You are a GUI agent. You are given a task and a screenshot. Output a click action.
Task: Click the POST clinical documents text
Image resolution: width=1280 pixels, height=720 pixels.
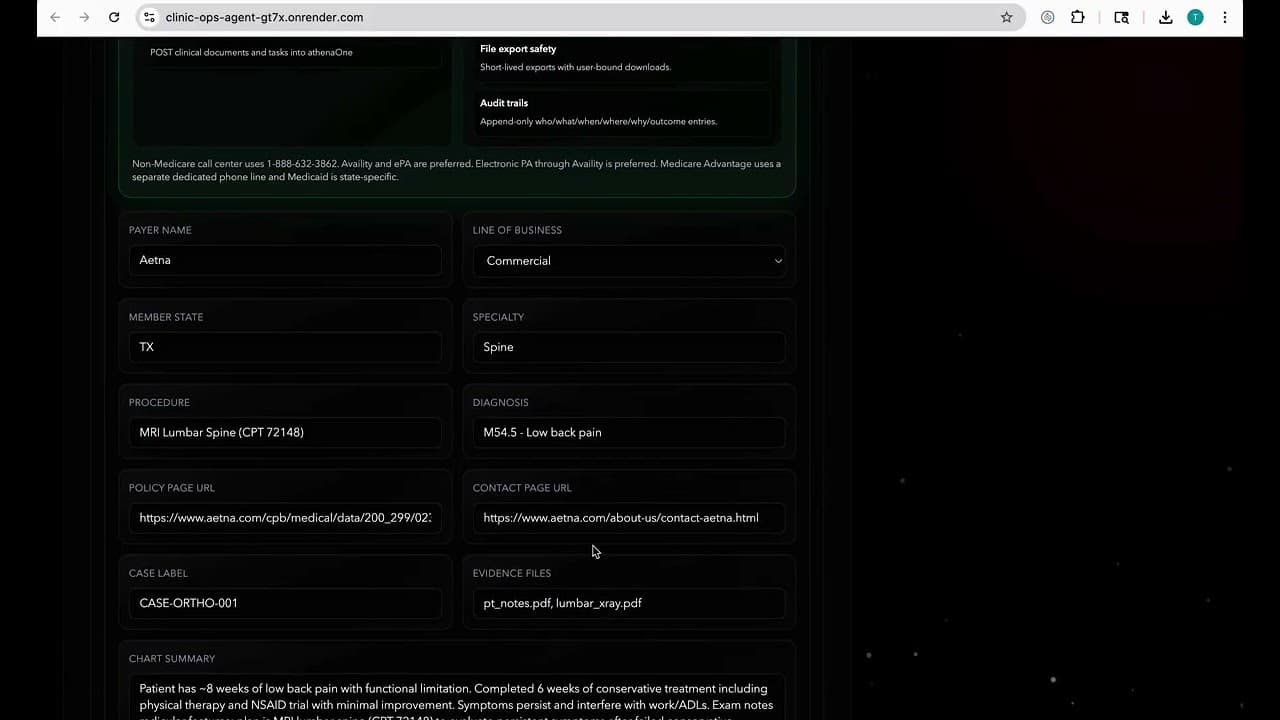click(x=251, y=52)
